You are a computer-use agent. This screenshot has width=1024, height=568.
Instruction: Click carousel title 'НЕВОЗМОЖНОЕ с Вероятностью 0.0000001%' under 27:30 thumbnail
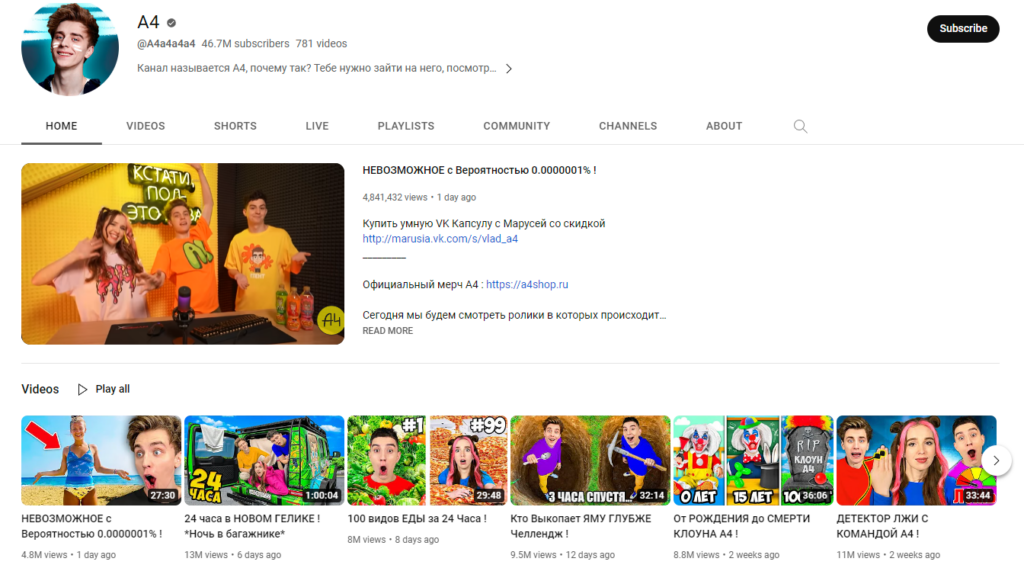coord(91,526)
